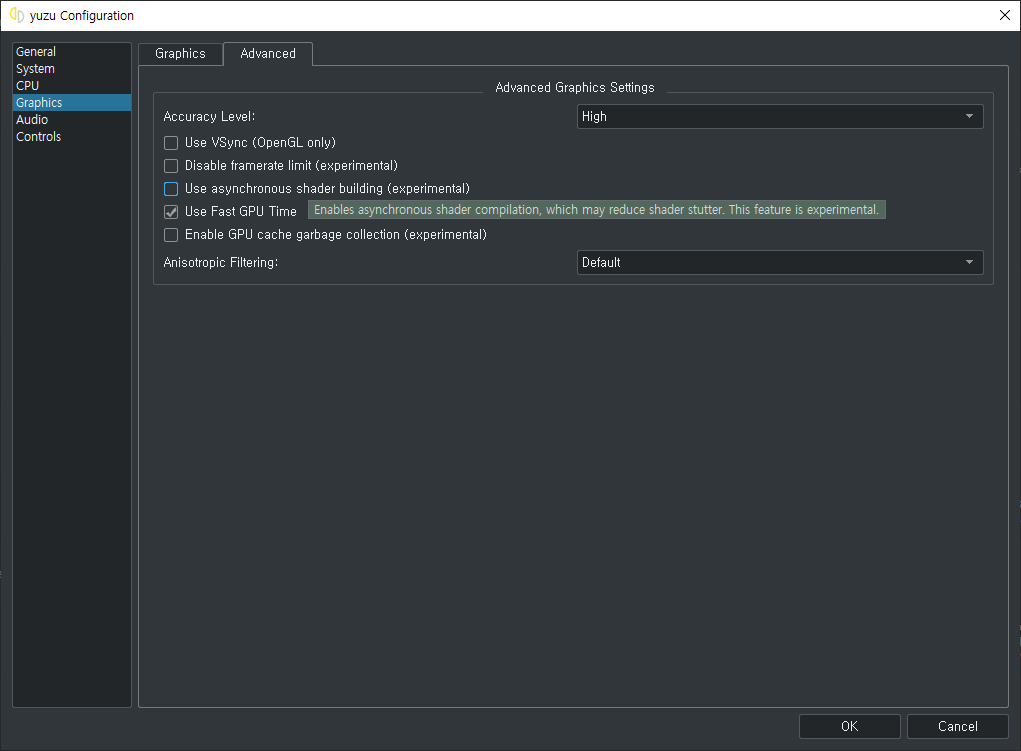Viewport: 1021px width, 751px height.
Task: Open the Anisotropic Filtering dropdown
Action: (x=779, y=262)
